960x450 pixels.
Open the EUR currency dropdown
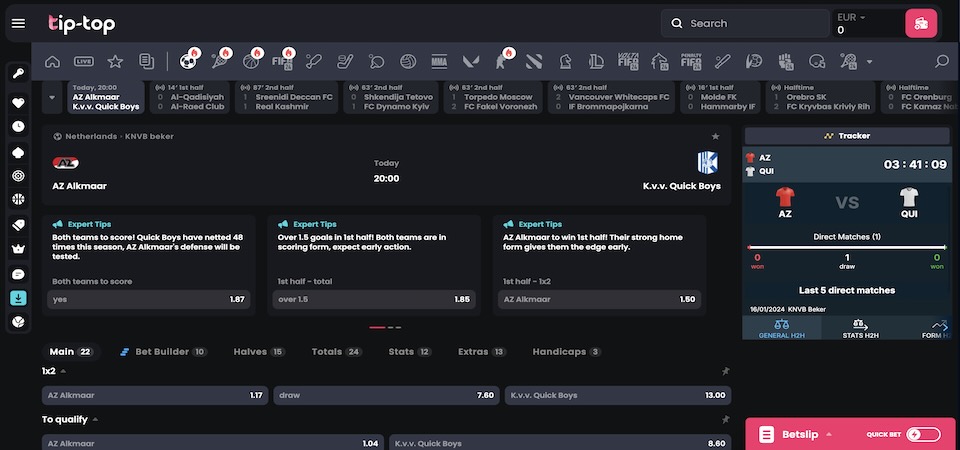(x=851, y=17)
